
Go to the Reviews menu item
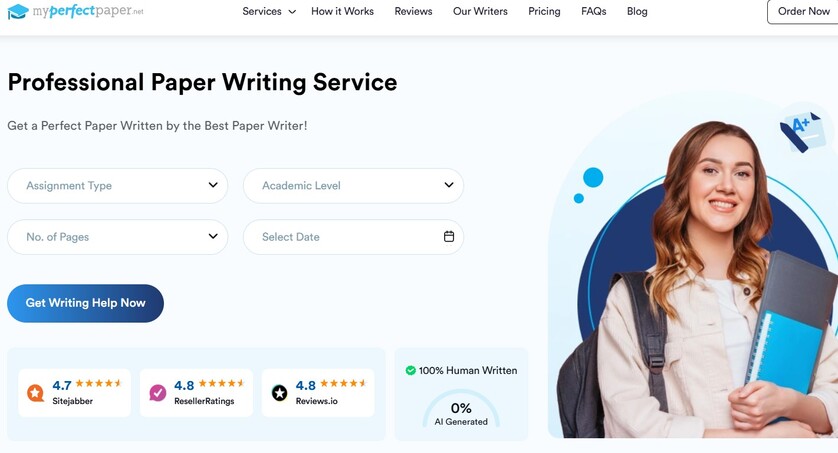click(413, 11)
